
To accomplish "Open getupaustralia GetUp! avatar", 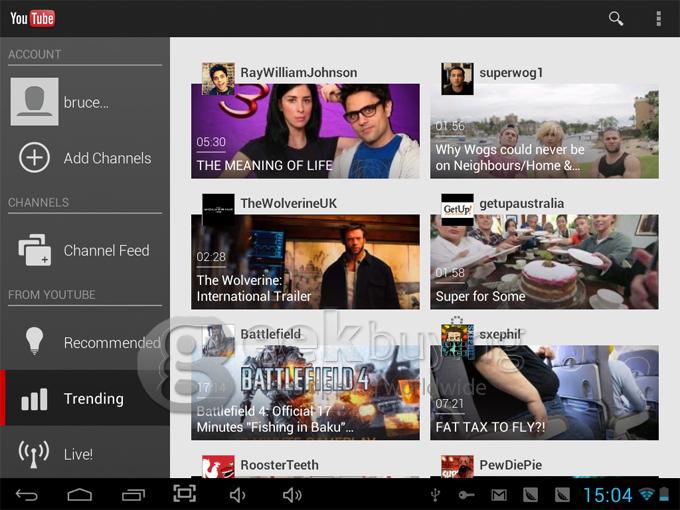I will [x=457, y=209].
